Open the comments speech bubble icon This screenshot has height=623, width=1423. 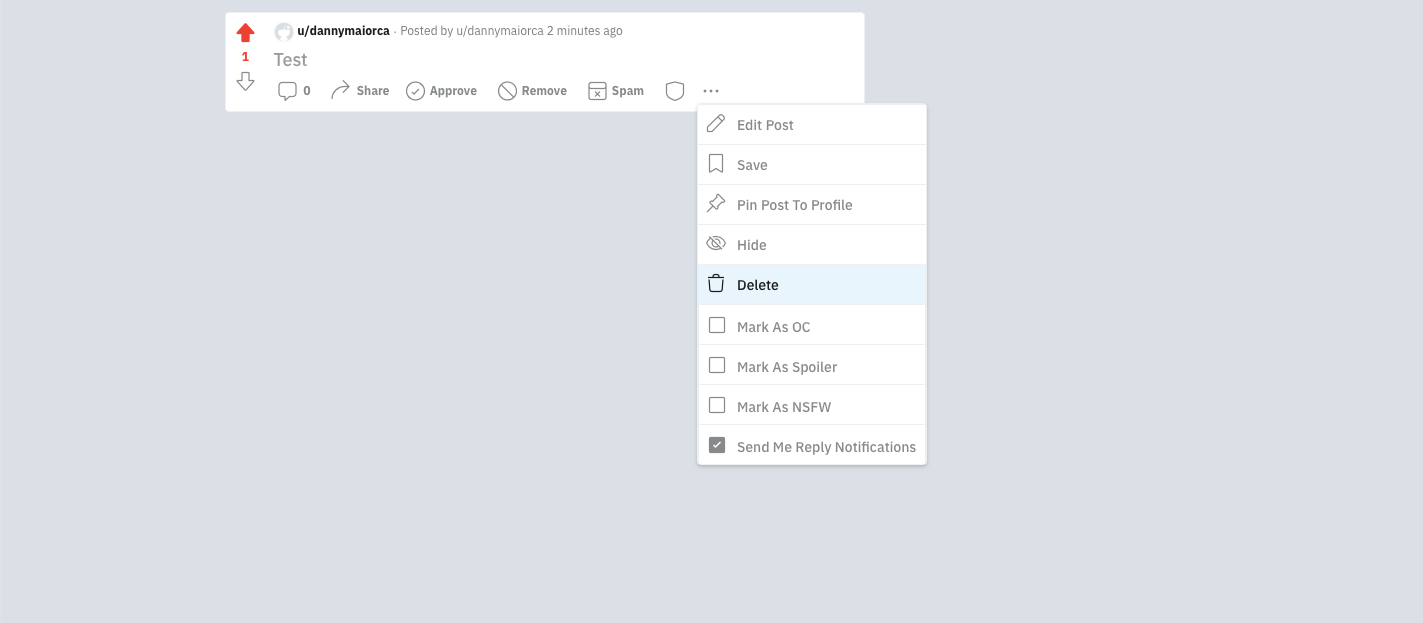pyautogui.click(x=288, y=91)
